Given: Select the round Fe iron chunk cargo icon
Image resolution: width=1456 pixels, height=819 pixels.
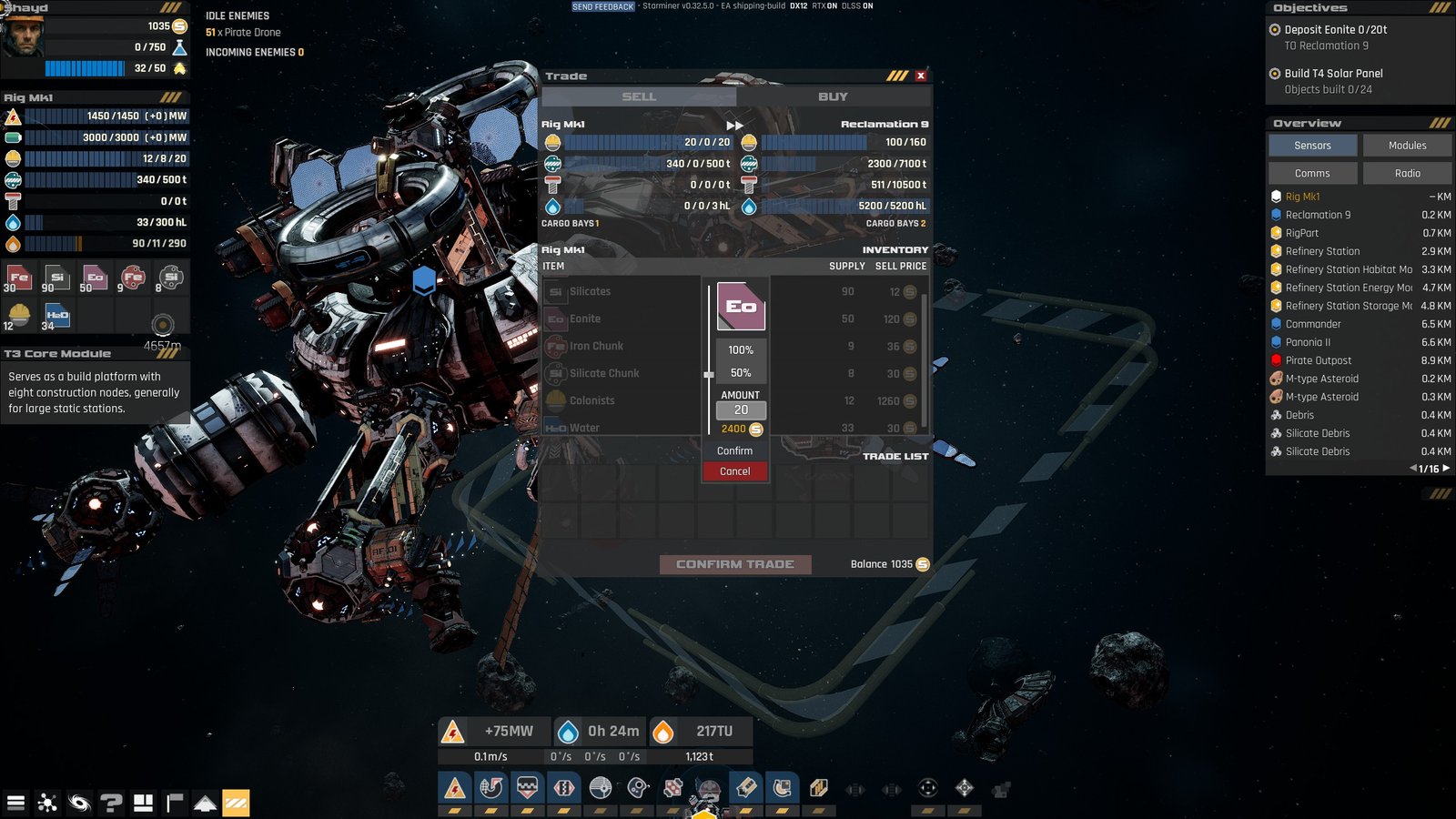Looking at the screenshot, I should tap(133, 278).
